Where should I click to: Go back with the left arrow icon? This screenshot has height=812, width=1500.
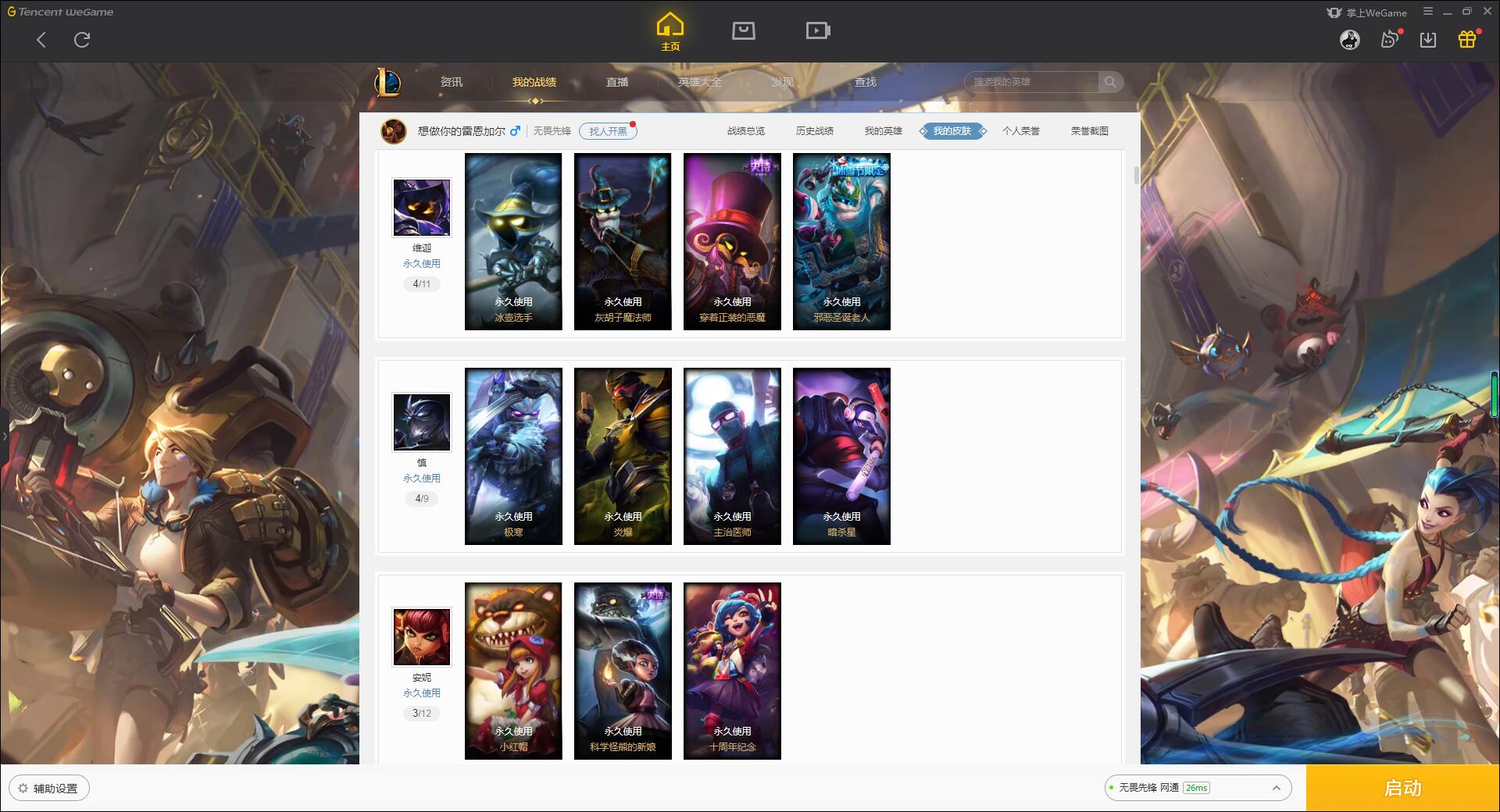[x=41, y=40]
